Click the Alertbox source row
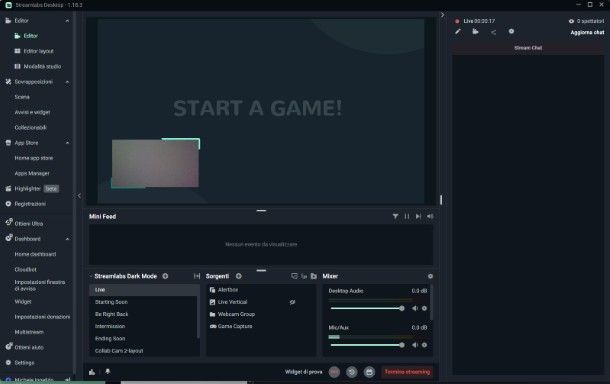The image size is (610, 384). click(261, 290)
